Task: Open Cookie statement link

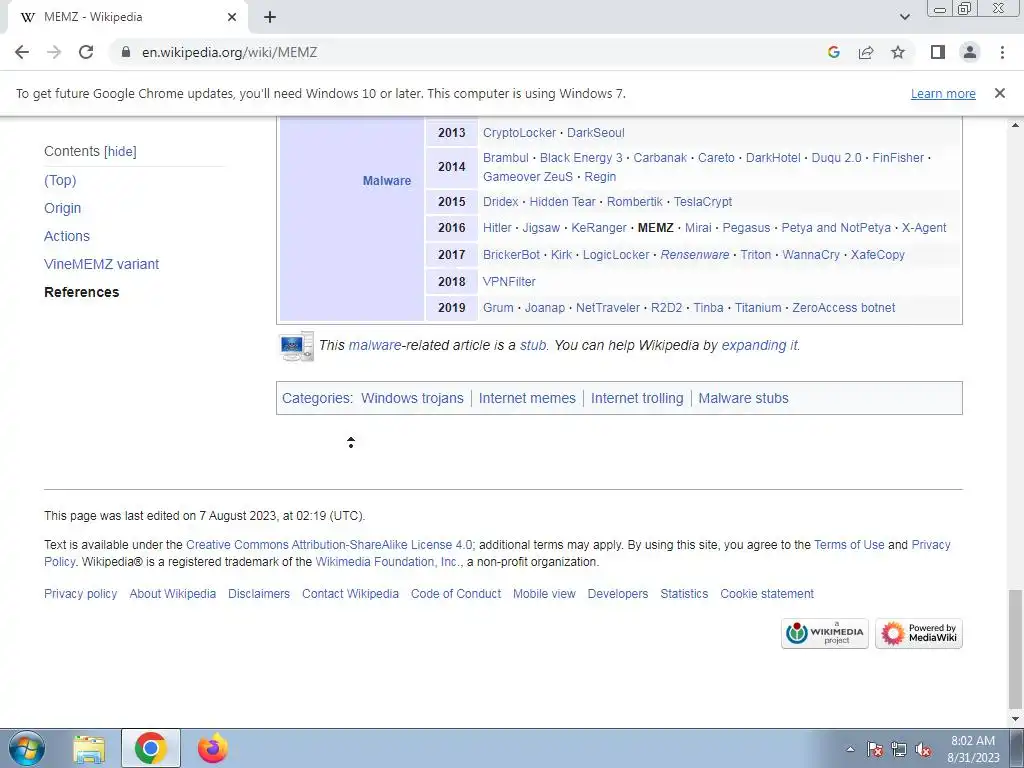Action: (x=767, y=594)
